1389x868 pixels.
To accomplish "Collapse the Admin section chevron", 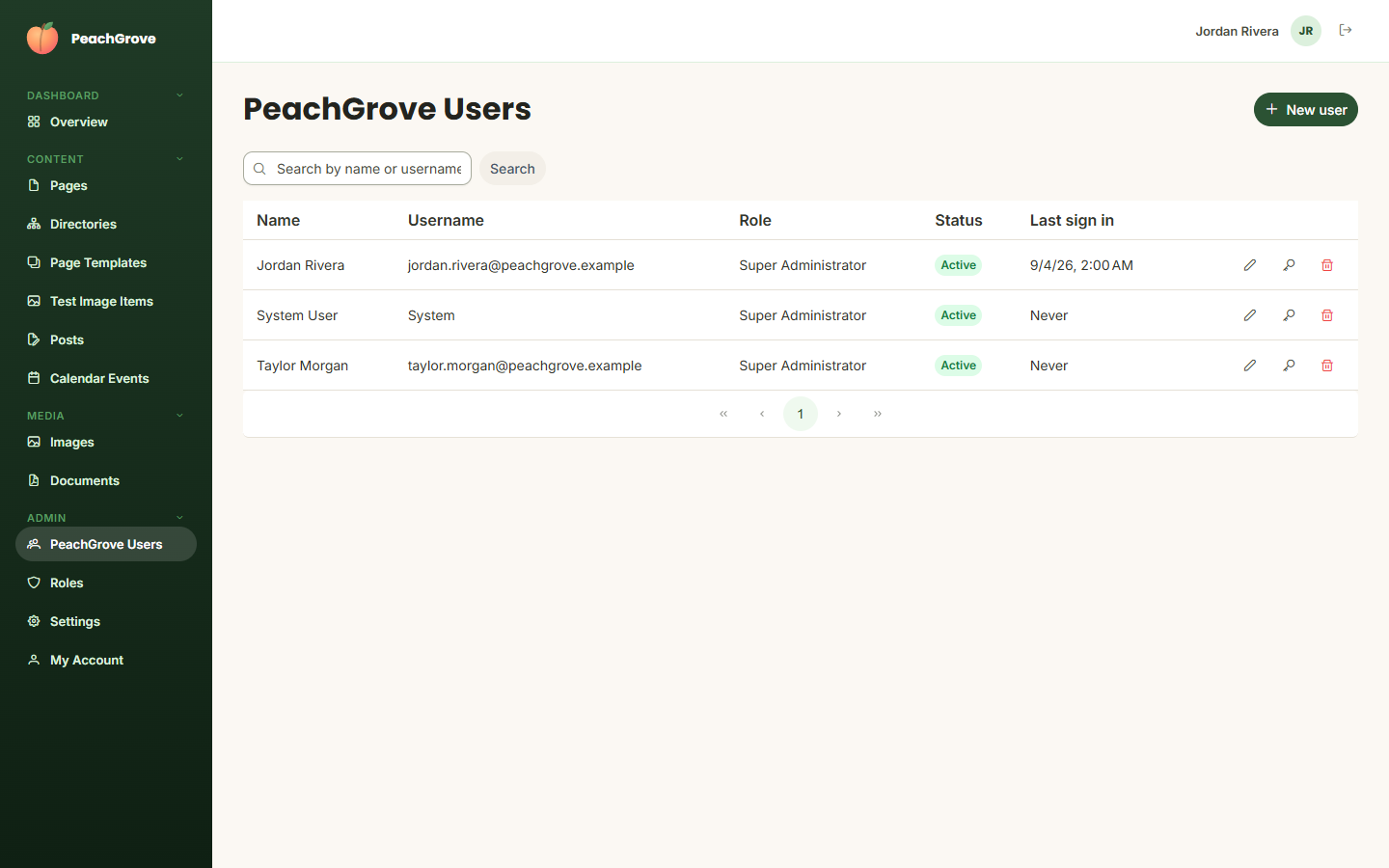I will pos(179,518).
